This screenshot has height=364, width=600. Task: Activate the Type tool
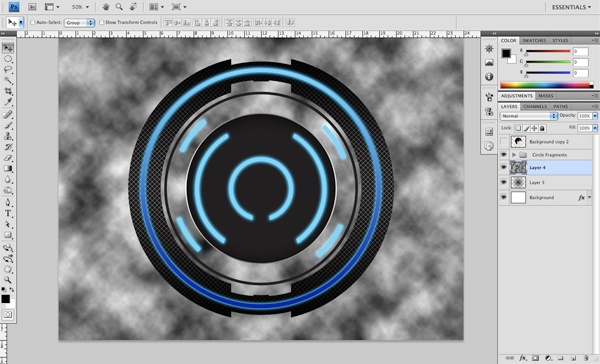pos(8,214)
